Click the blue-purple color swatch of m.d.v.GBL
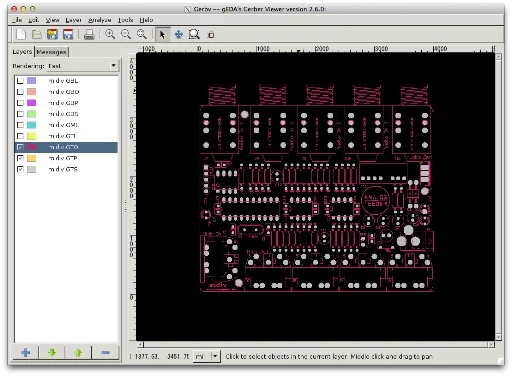512x376 pixels. (32, 81)
